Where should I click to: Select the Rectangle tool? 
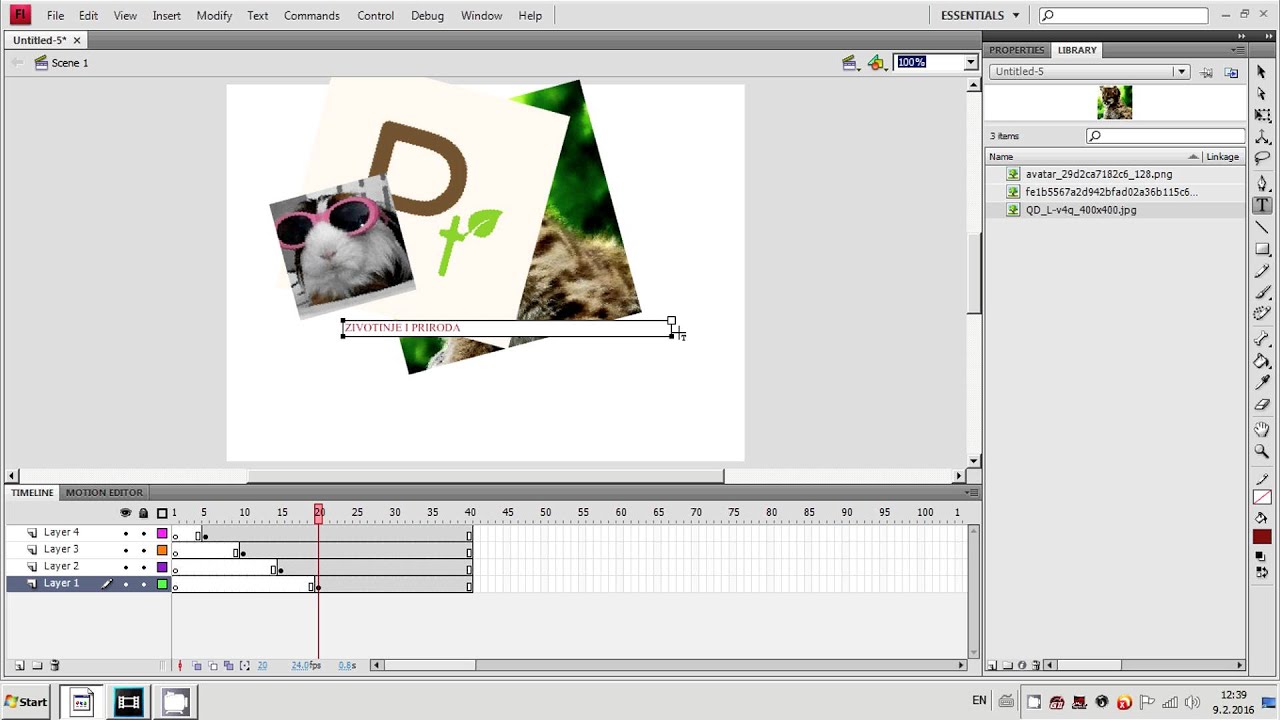point(1262,249)
